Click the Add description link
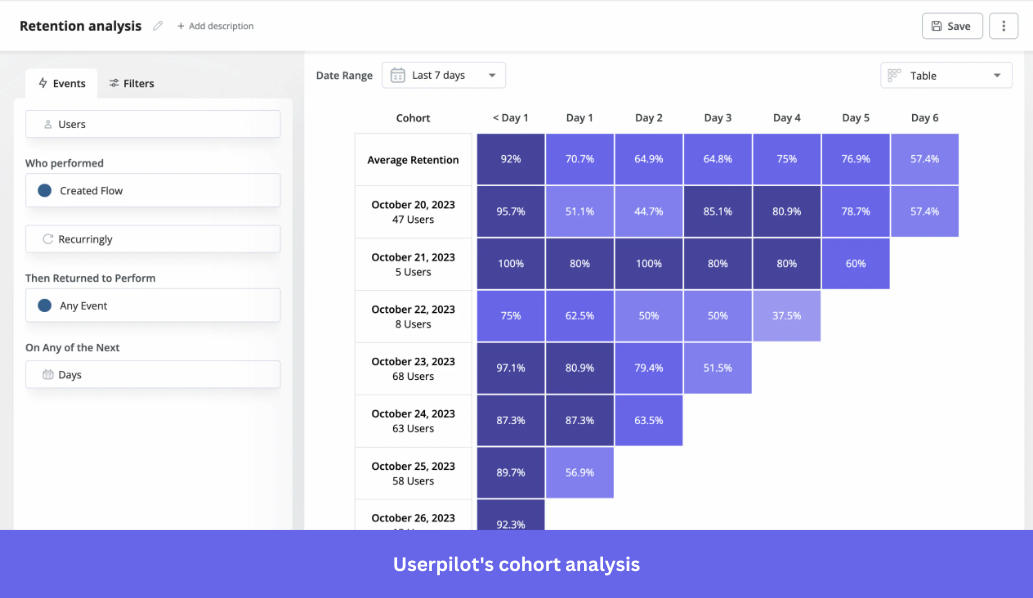The image size is (1033, 598). point(215,26)
